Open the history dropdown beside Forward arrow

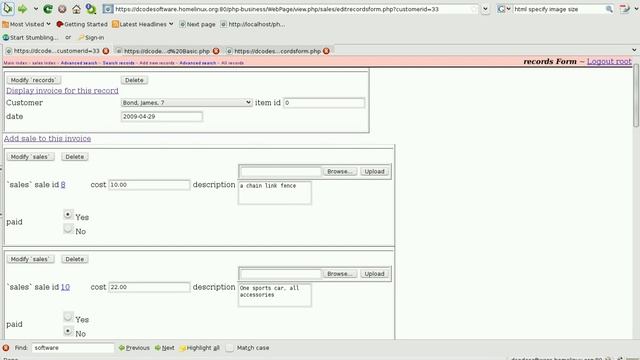pos(36,9)
